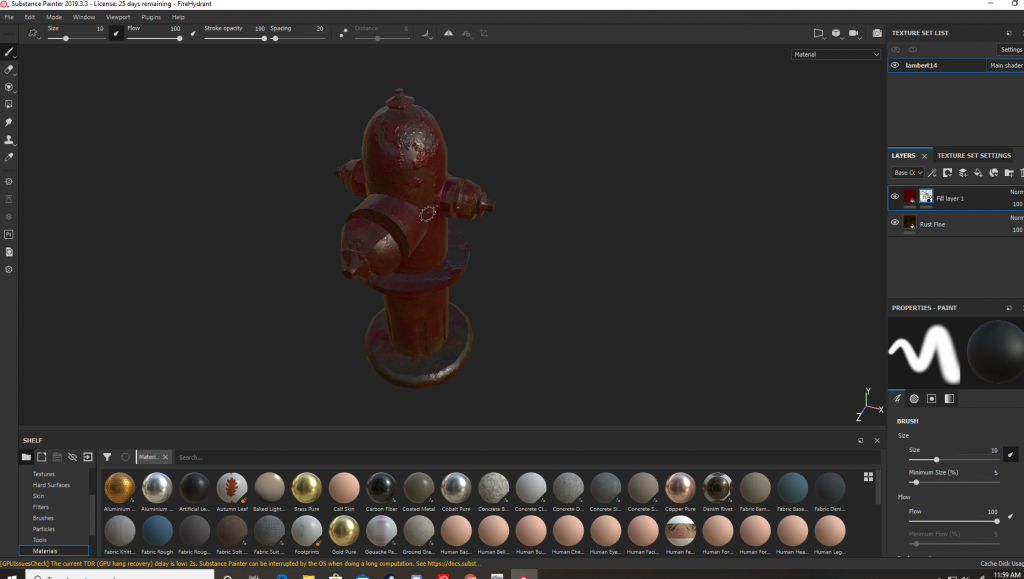Adjust the Minimum Size slider
Image resolution: width=1024 pixels, height=579 pixels.
[954, 482]
